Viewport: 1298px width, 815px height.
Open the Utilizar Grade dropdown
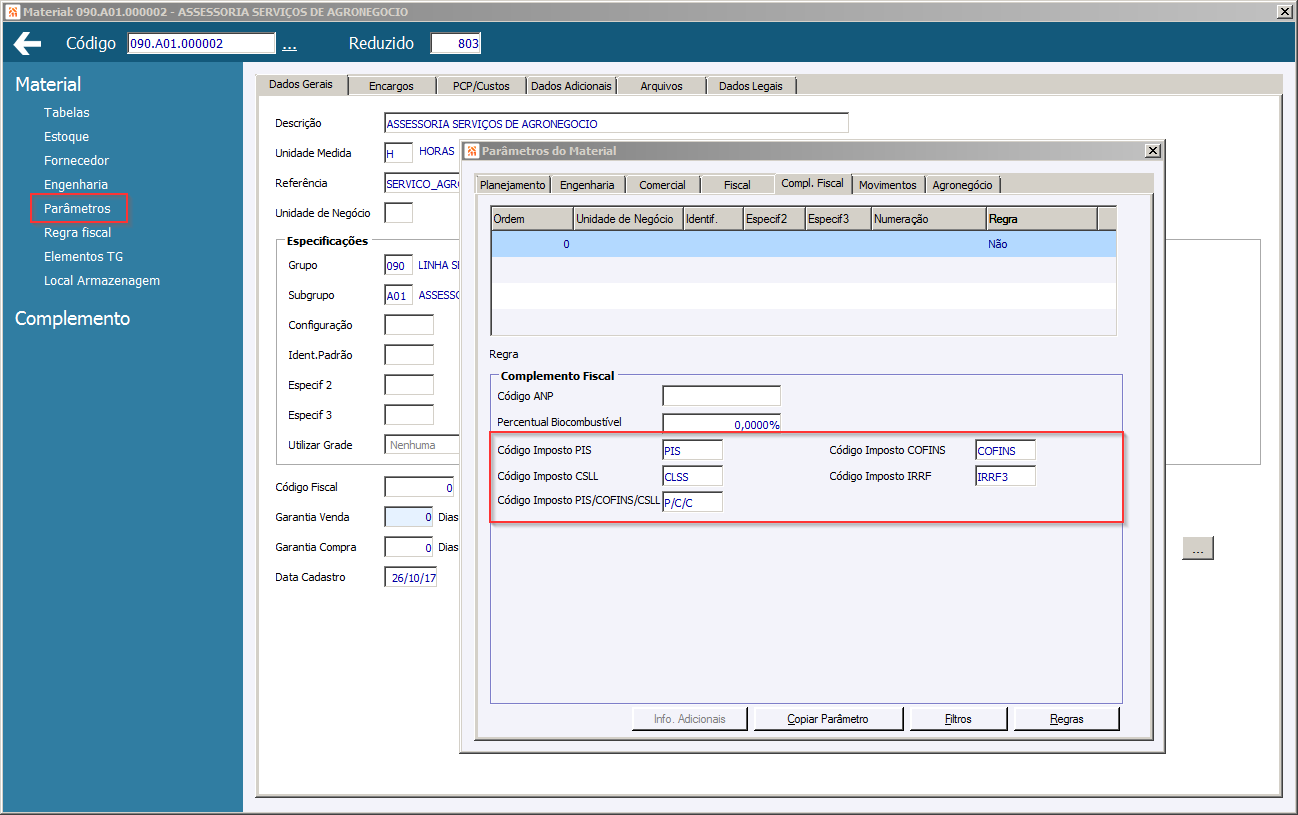(x=422, y=445)
